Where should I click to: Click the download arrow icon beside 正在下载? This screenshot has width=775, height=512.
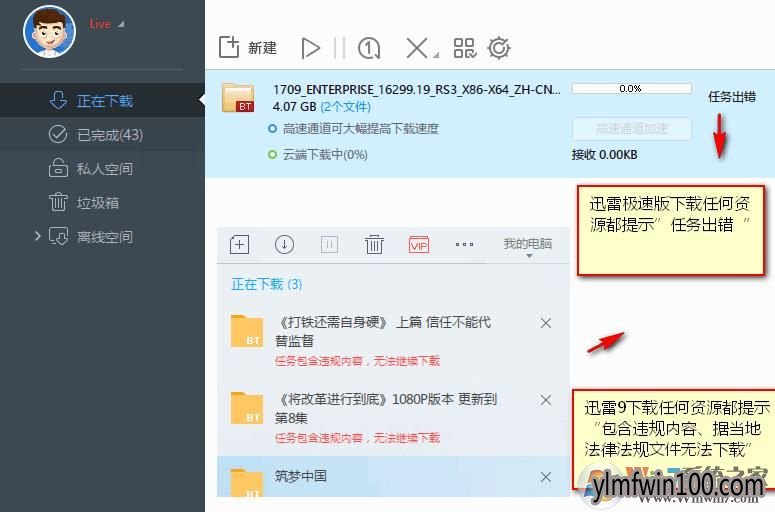[58, 100]
